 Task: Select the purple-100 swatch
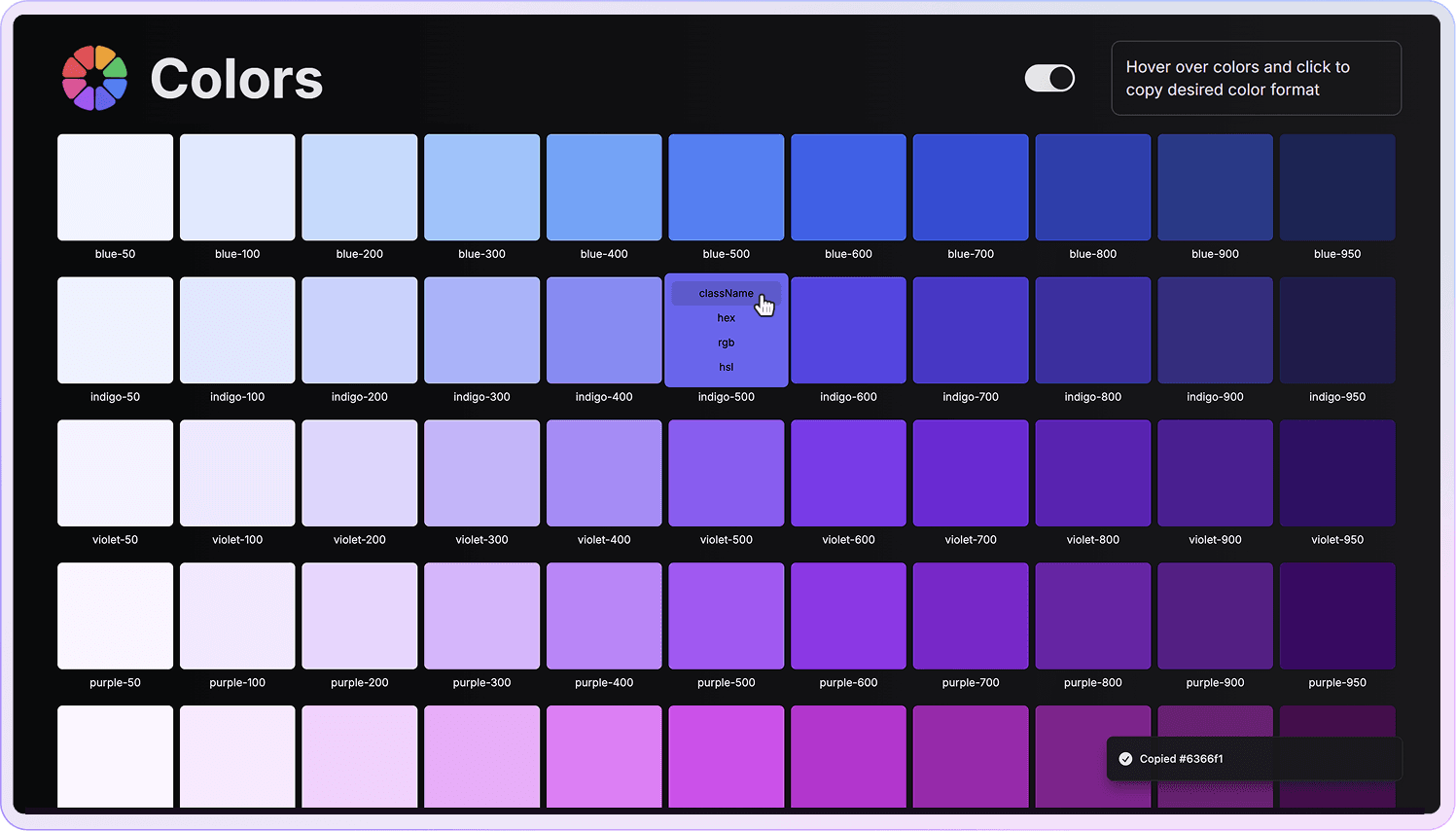(x=237, y=616)
